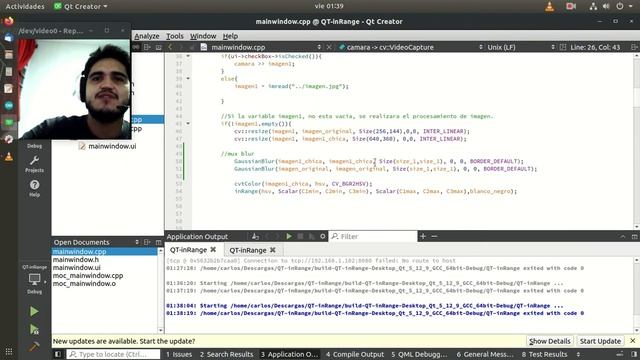The width and height of the screenshot is (640, 360).
Task: Close the Open Documents side panel
Action: [x=158, y=242]
